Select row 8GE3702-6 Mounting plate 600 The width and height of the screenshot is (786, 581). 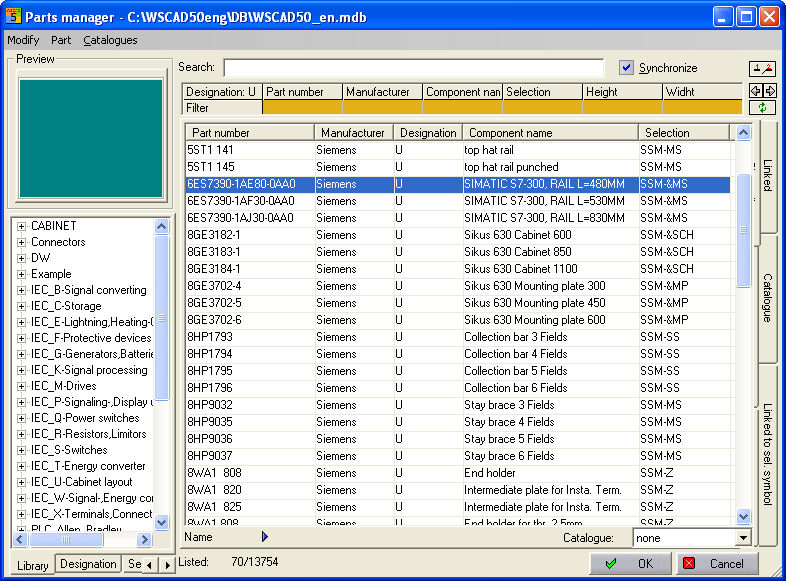click(x=458, y=320)
